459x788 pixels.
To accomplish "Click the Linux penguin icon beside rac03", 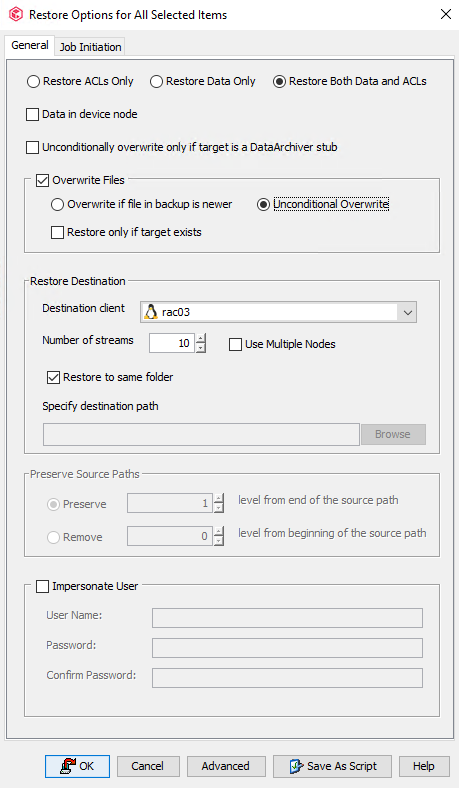I will click(151, 312).
